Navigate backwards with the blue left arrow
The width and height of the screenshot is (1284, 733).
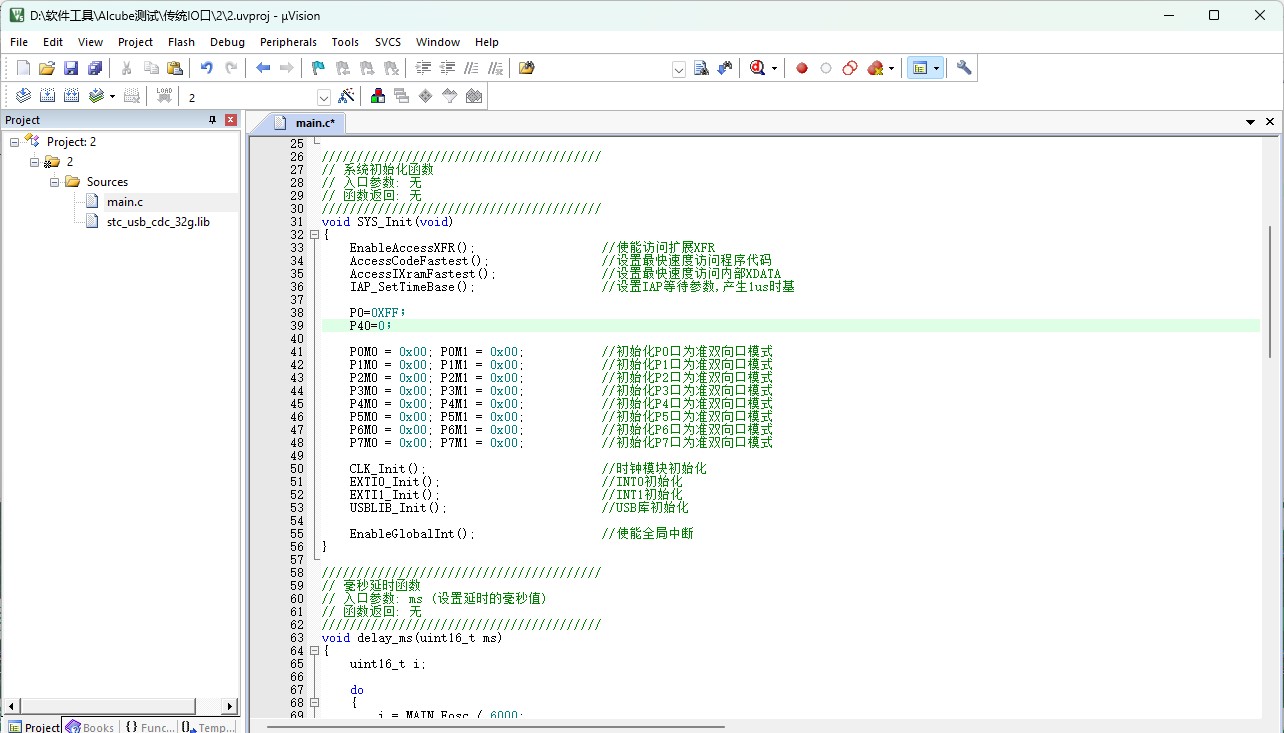tap(262, 68)
